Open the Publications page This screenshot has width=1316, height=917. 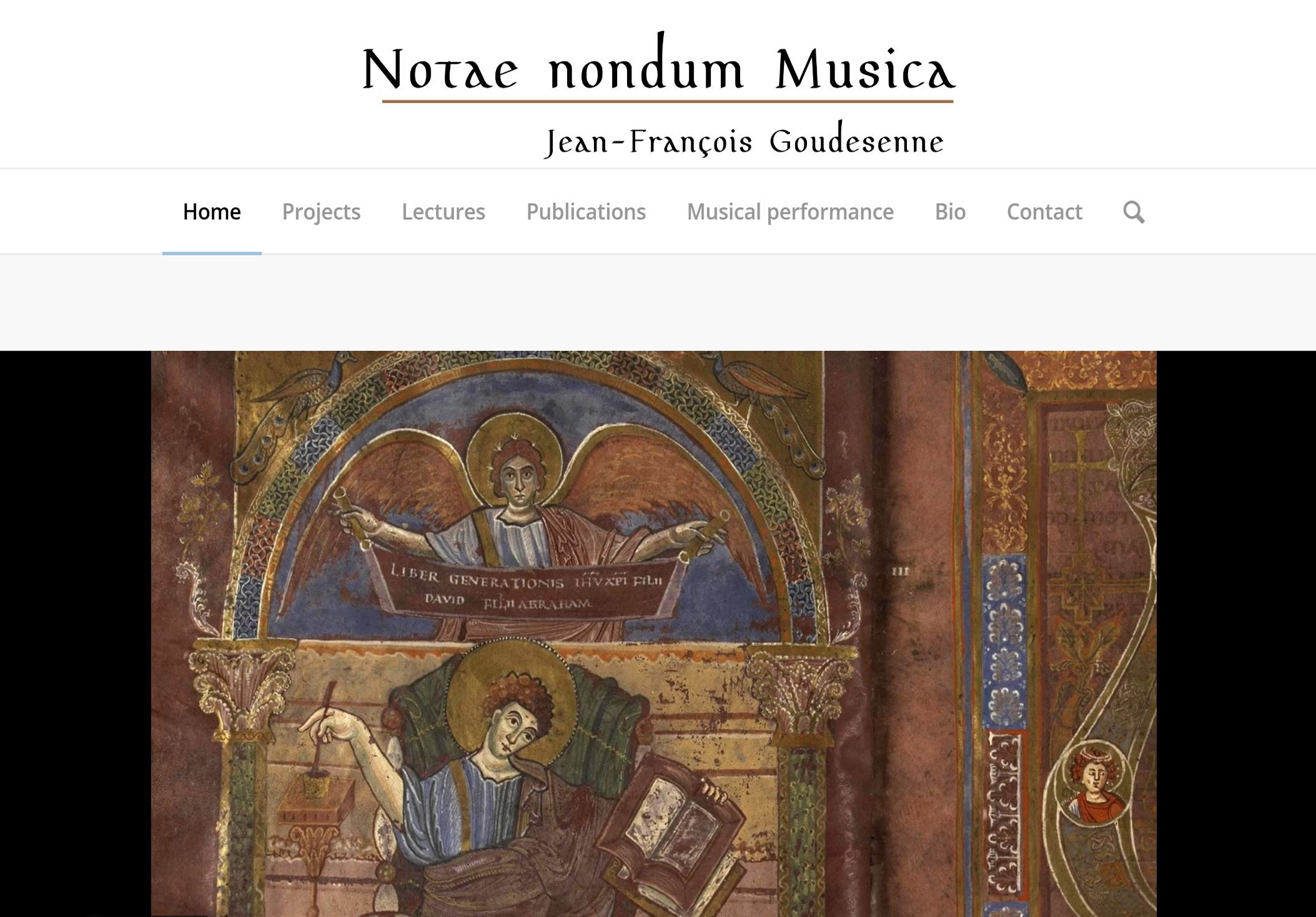[x=586, y=212]
